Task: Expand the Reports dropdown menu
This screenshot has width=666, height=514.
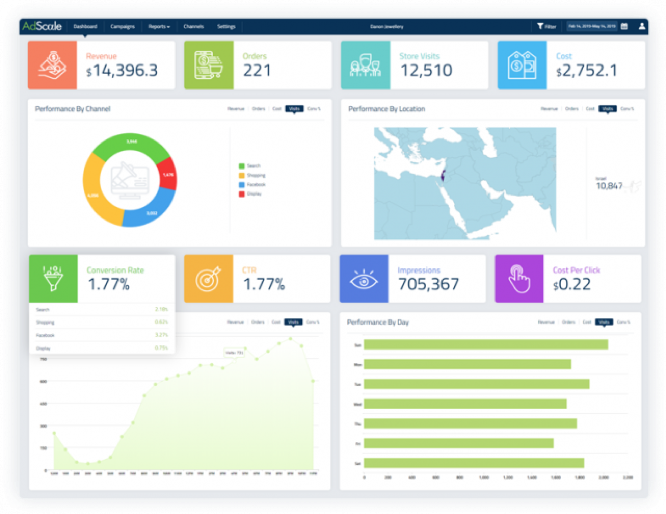Action: (x=159, y=26)
